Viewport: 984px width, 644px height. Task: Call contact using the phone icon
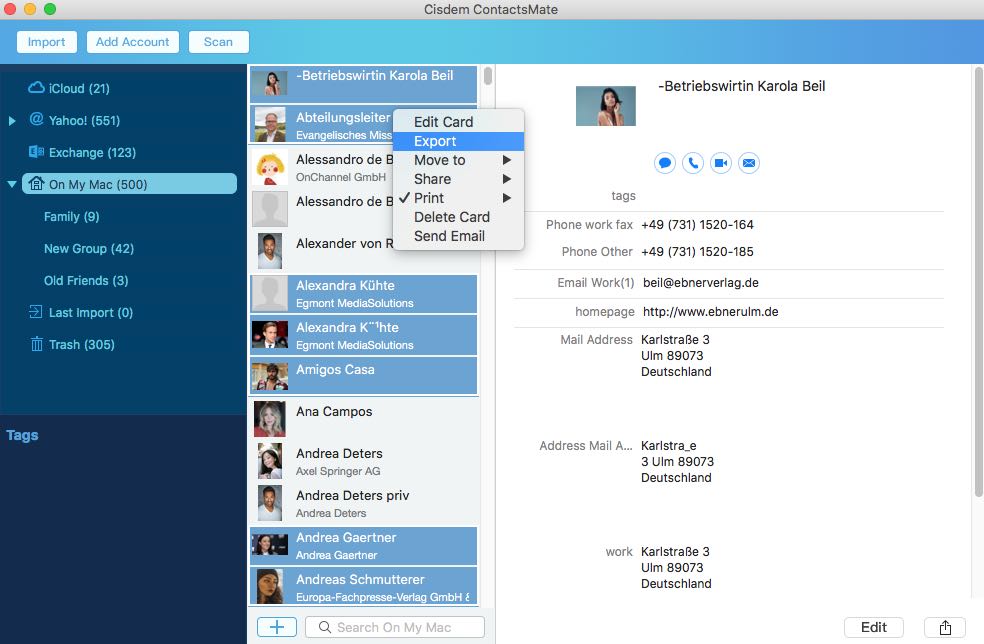point(693,163)
